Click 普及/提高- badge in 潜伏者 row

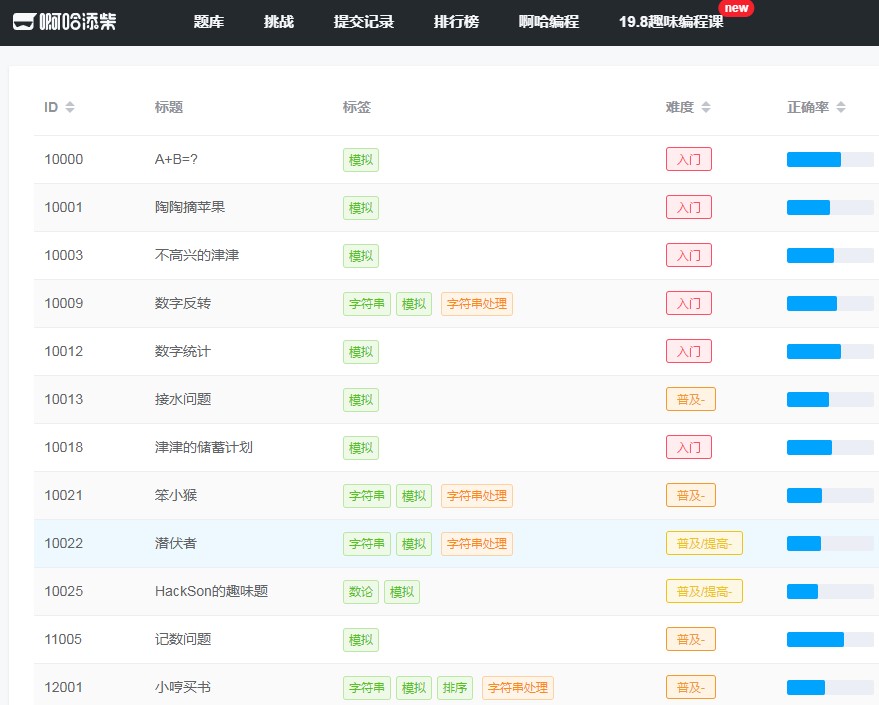tap(704, 544)
